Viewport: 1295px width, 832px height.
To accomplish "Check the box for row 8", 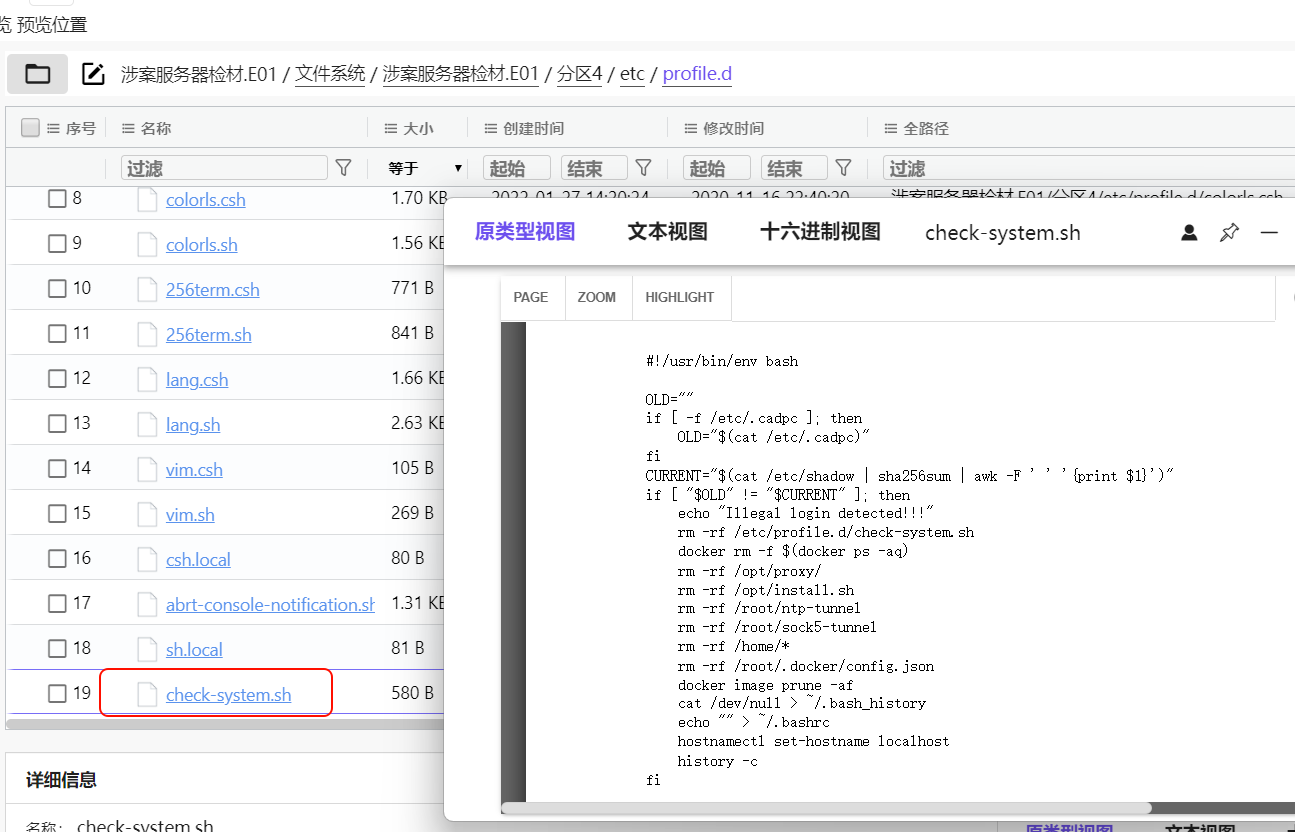I will pos(57,199).
